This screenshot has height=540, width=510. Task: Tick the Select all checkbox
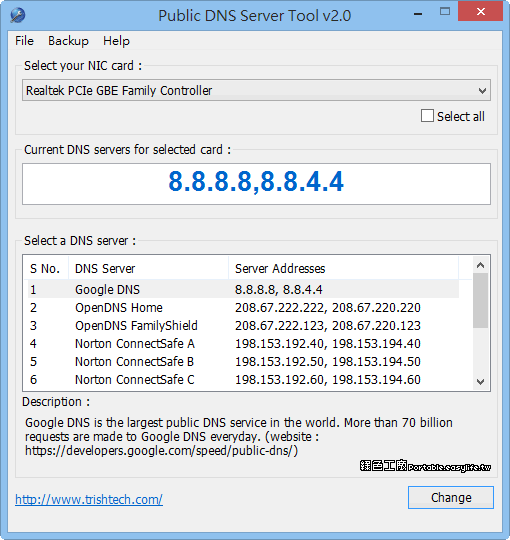point(427,116)
